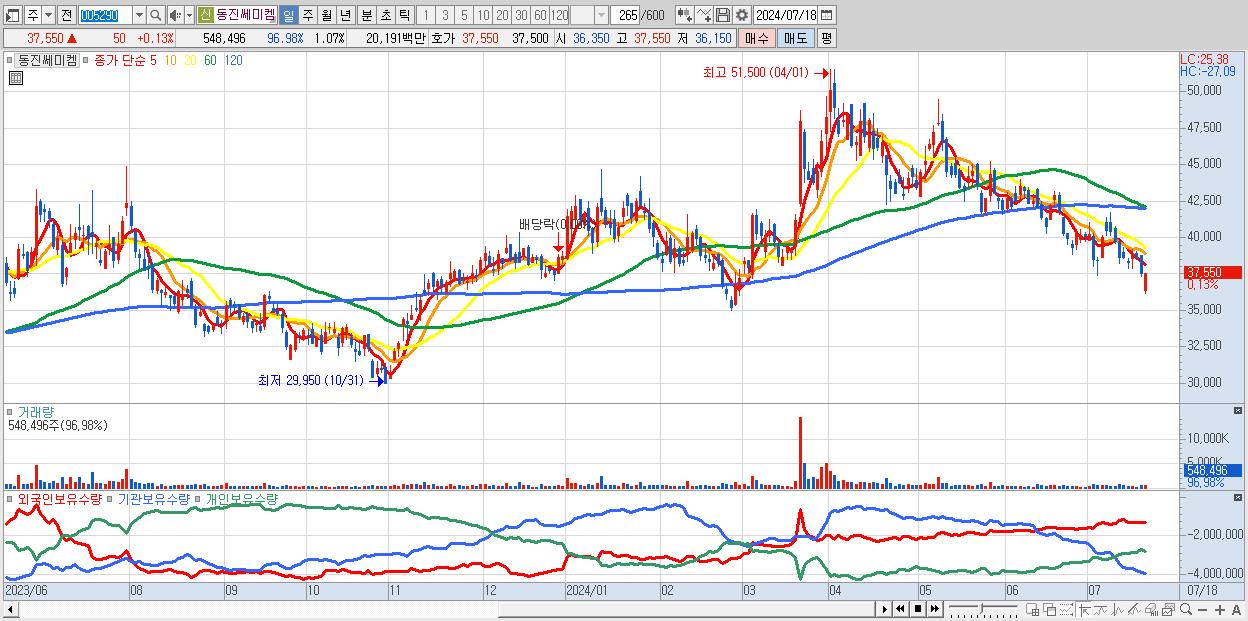Click the 기관보유수량 indicator legend
This screenshot has width=1248, height=621.
click(155, 498)
